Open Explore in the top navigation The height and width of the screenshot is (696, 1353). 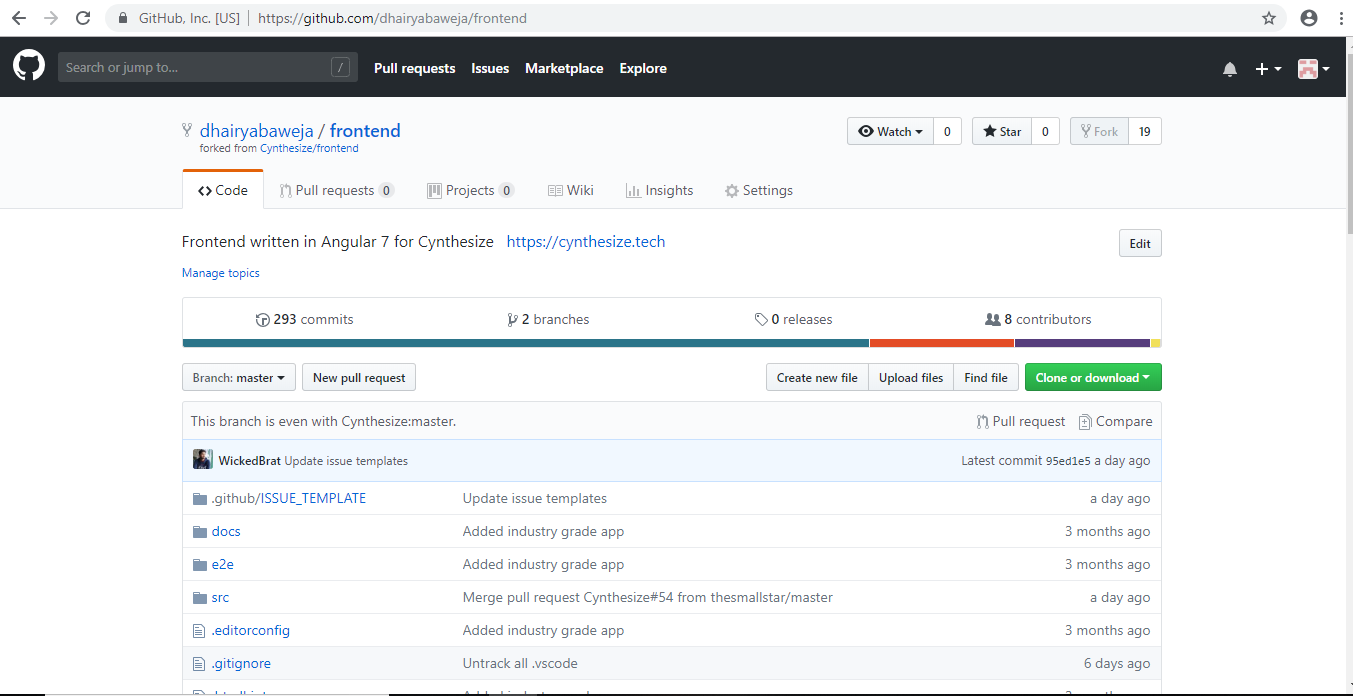pyautogui.click(x=643, y=68)
